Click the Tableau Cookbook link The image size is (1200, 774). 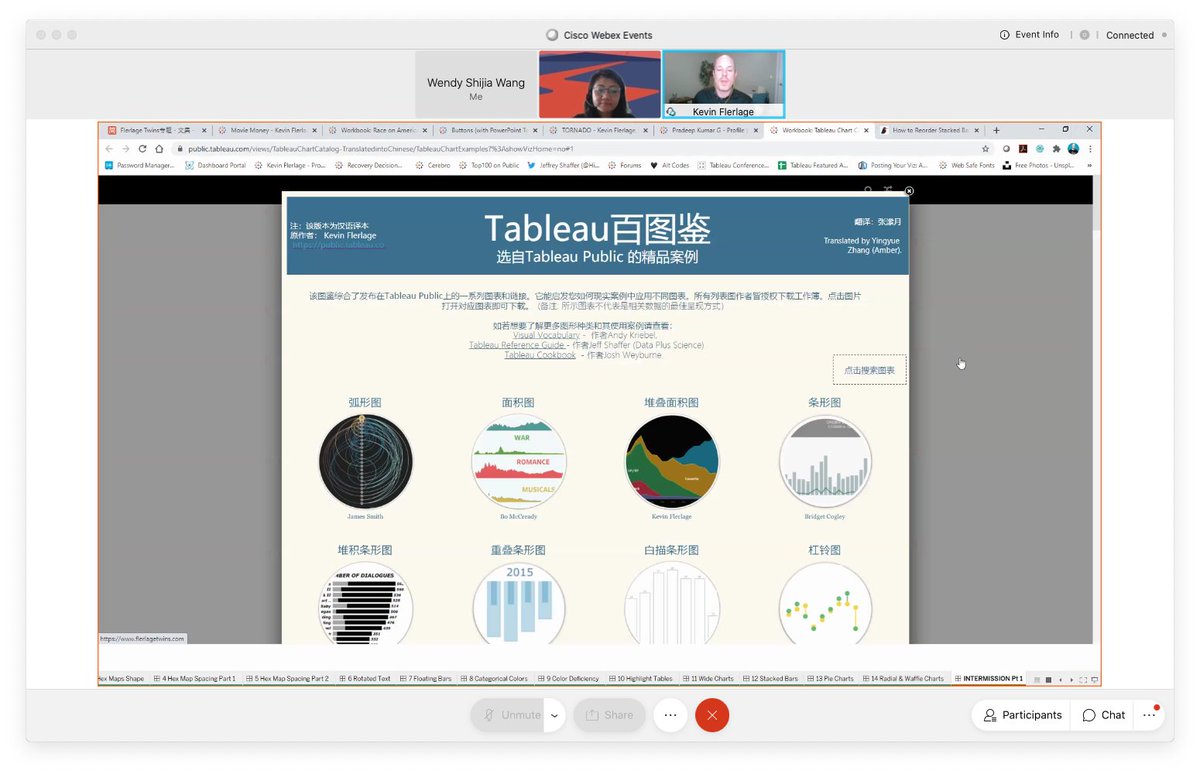(x=540, y=355)
